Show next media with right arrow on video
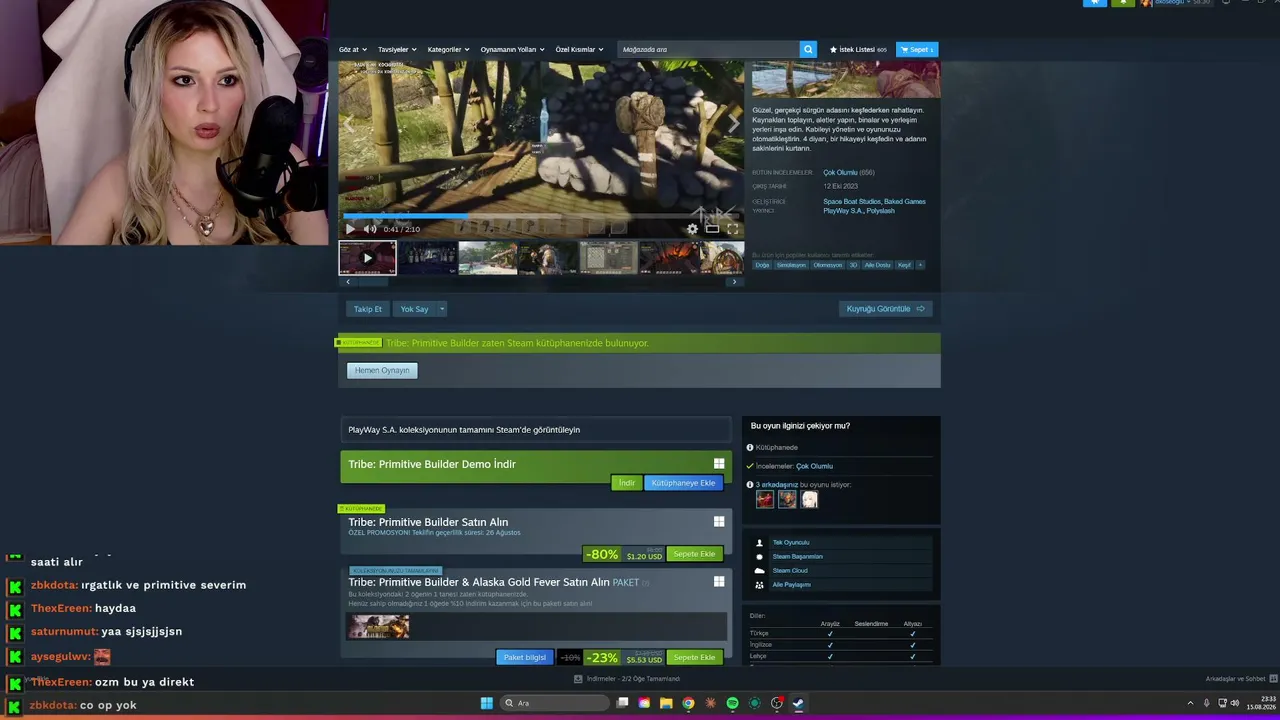1280x720 pixels. 733,123
